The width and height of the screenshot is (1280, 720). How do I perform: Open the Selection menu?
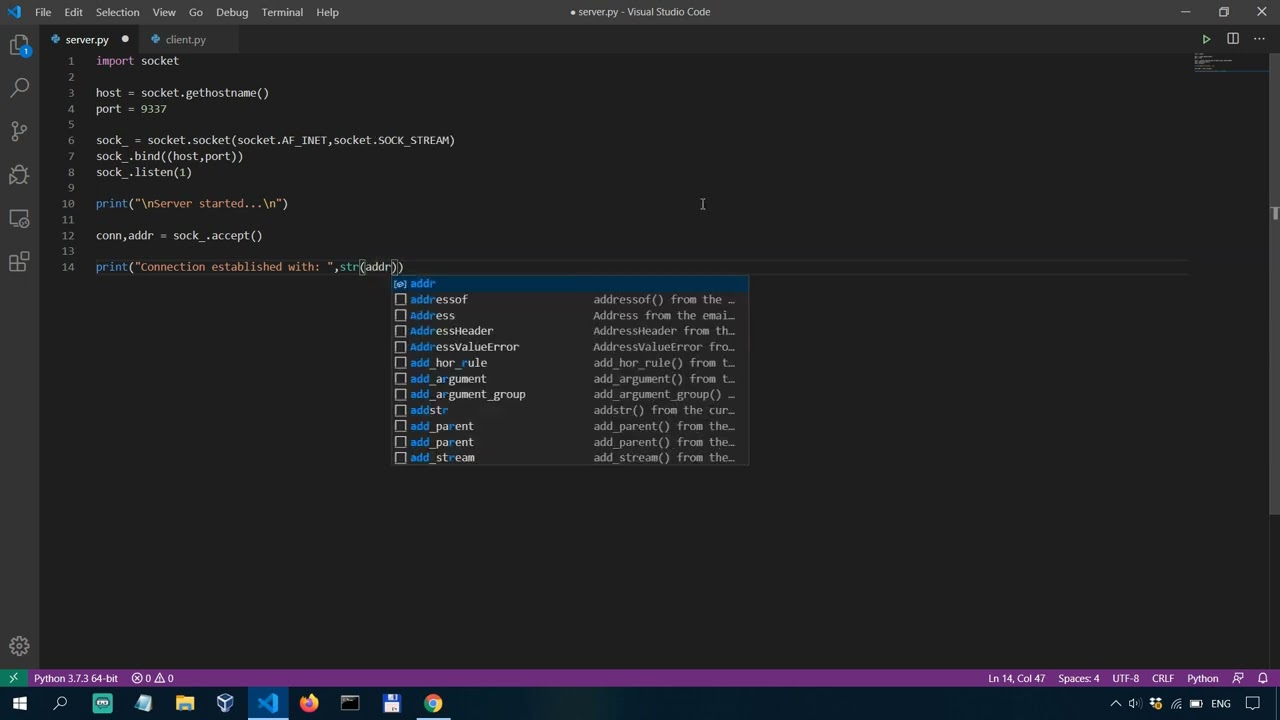pyautogui.click(x=117, y=12)
